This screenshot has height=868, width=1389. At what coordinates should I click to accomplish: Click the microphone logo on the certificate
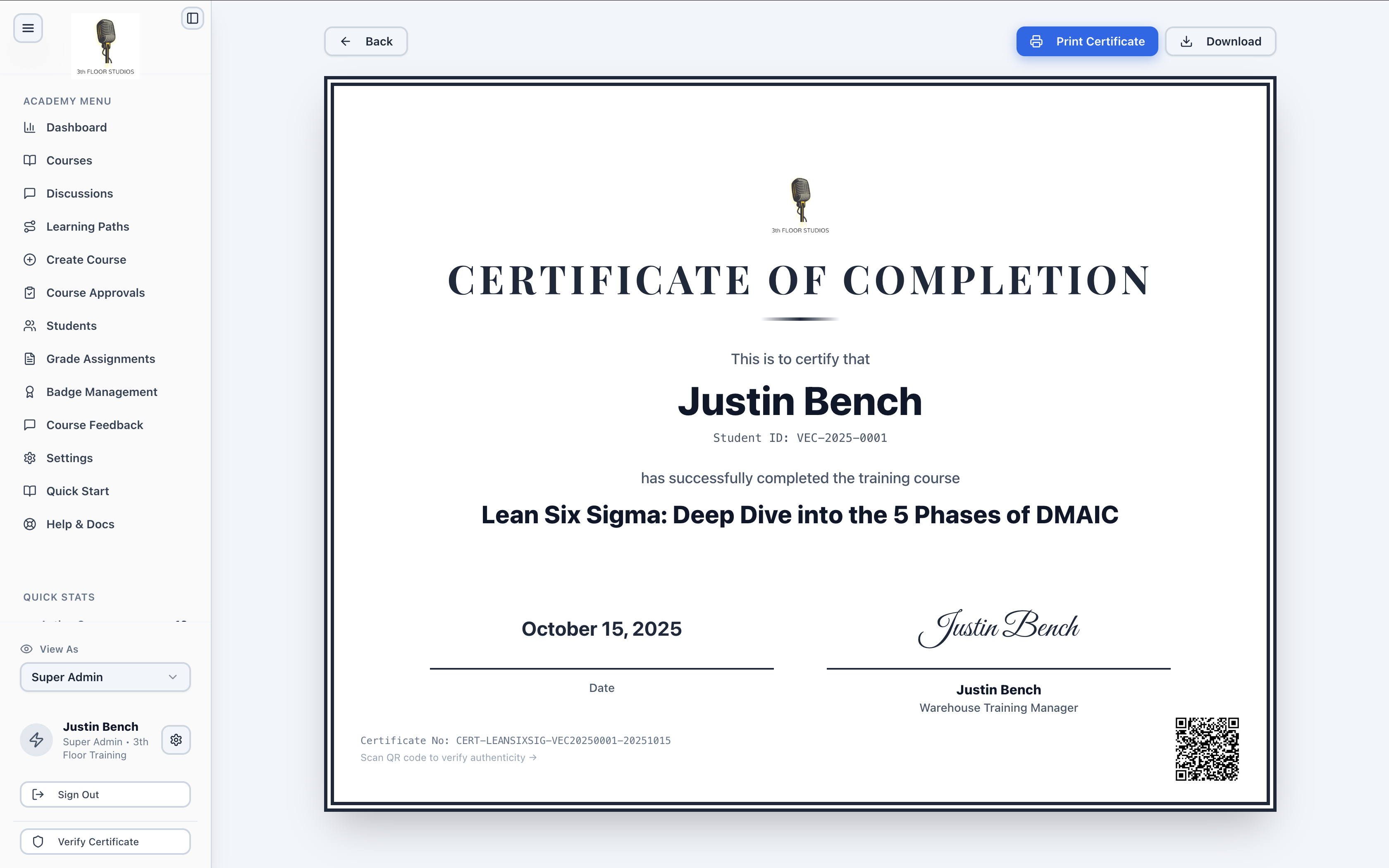coord(800,205)
